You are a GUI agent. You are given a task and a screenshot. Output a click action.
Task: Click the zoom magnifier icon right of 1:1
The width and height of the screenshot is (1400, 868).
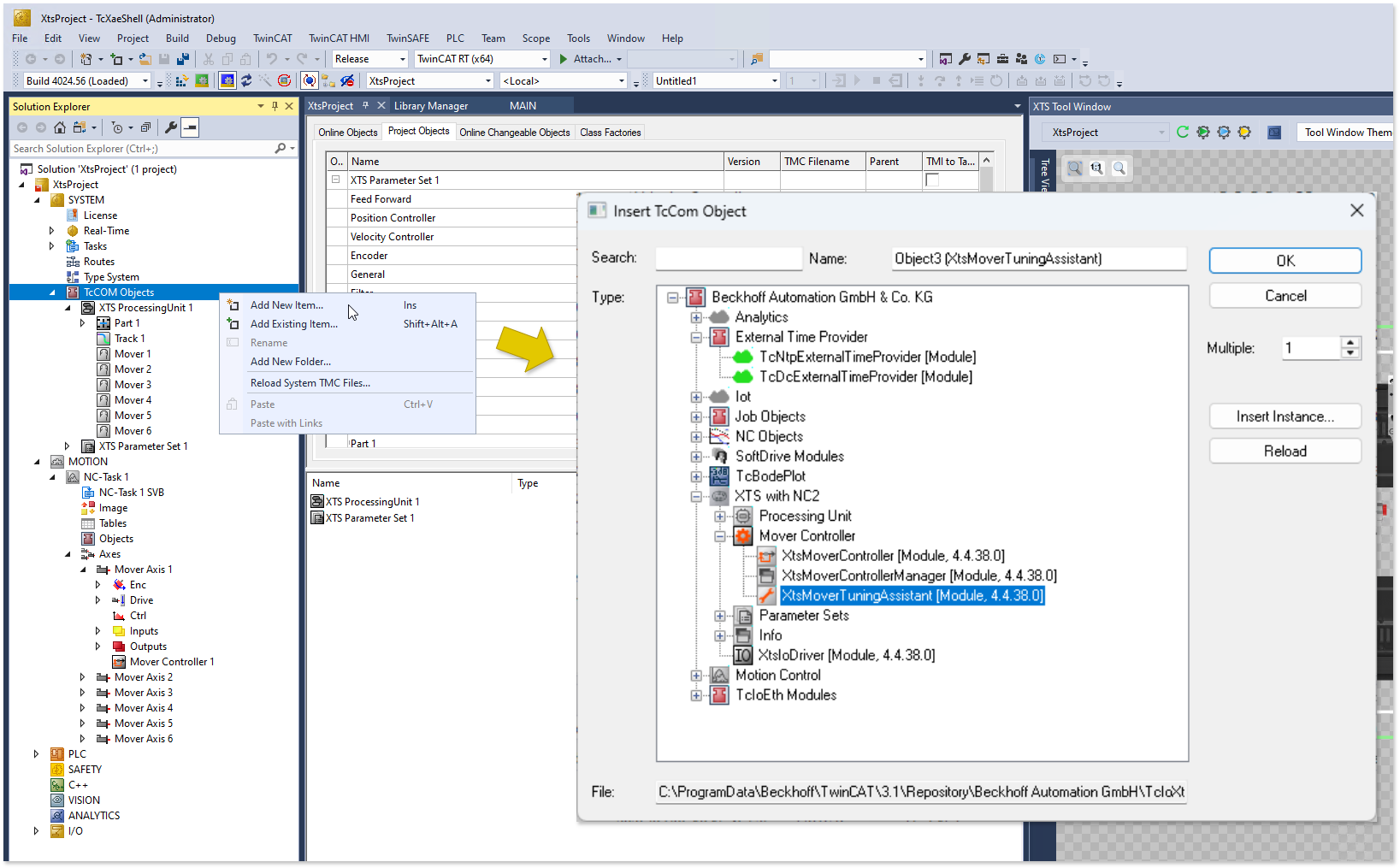(1119, 168)
